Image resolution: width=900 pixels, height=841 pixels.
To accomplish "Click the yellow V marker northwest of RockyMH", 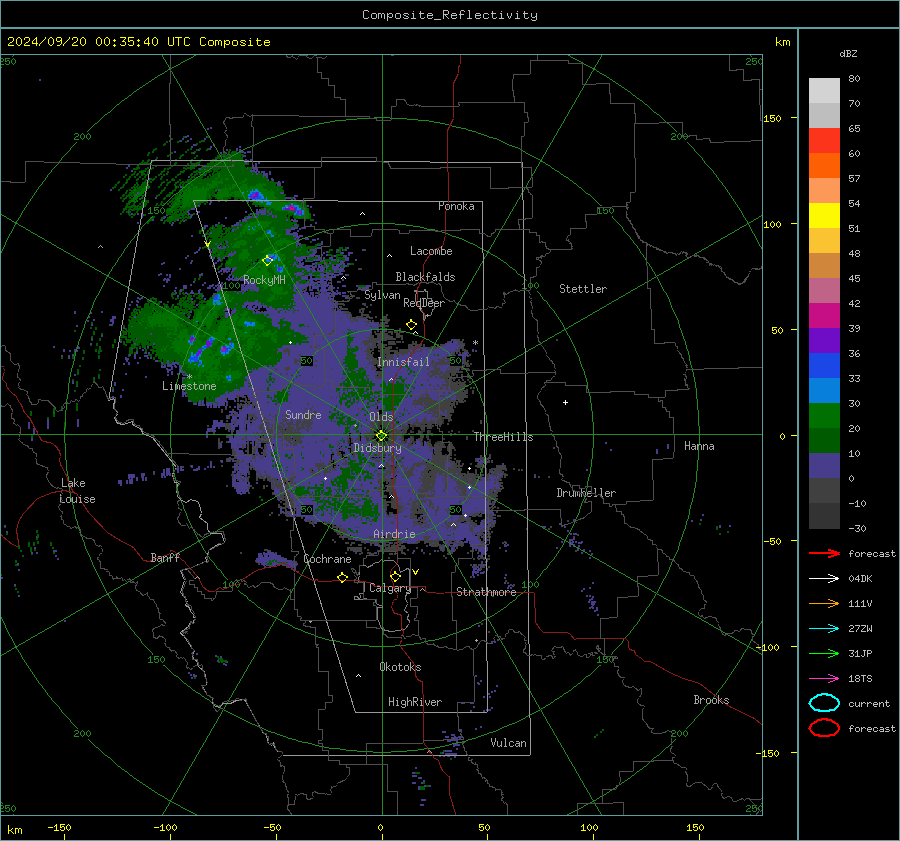I will click(x=208, y=245).
